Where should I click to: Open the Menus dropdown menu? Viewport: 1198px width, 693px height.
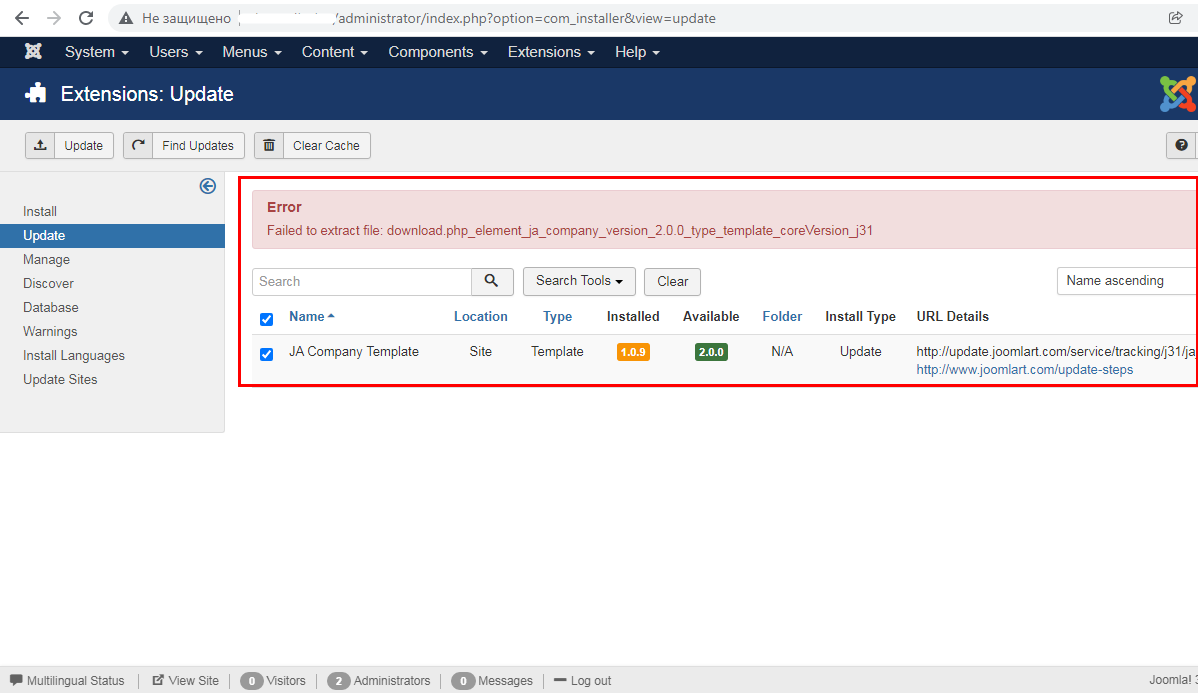pos(252,52)
